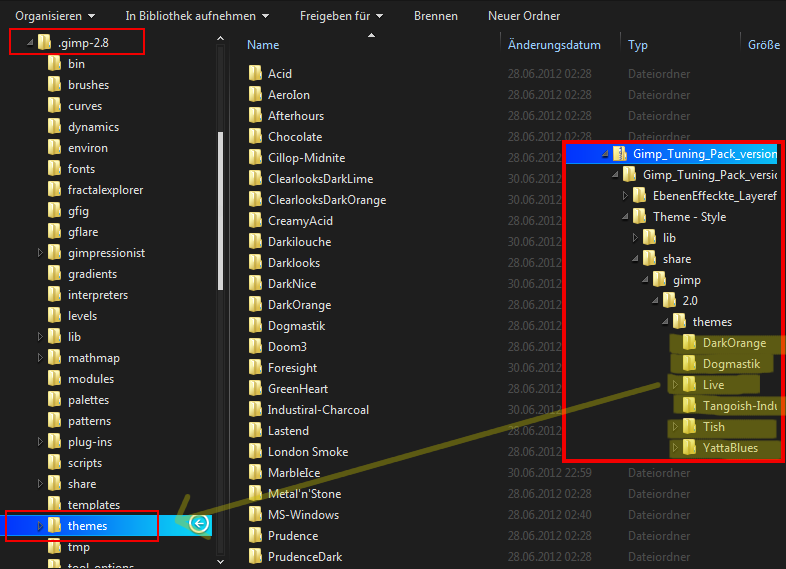Click the Live folder icon in overlay tree
The image size is (786, 569).
690,385
